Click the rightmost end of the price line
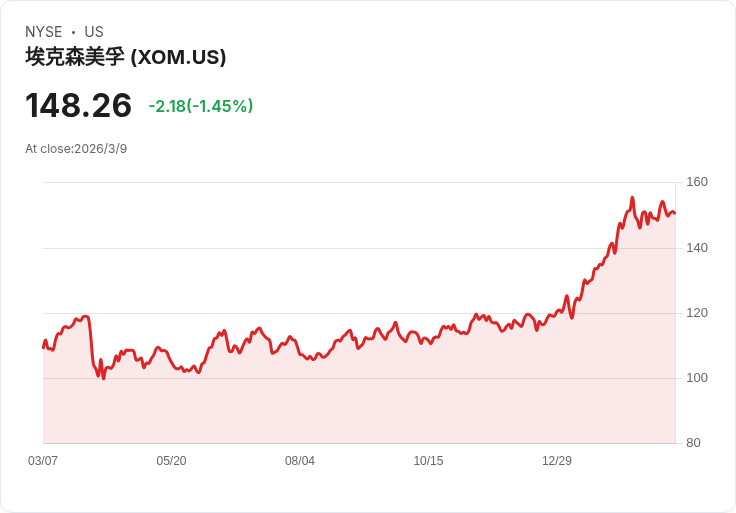 coord(675,213)
